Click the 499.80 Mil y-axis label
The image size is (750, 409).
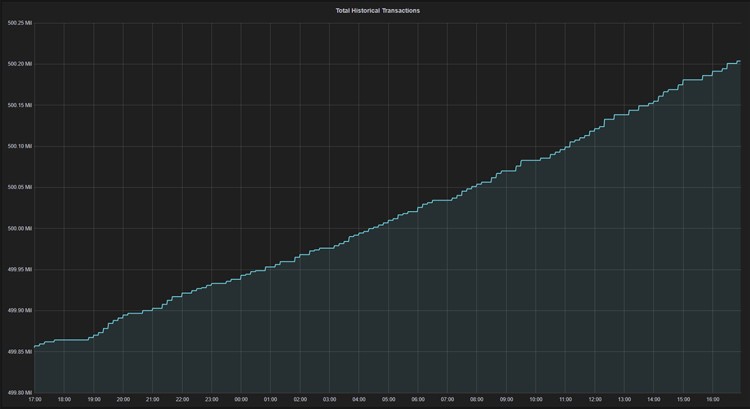(19, 392)
